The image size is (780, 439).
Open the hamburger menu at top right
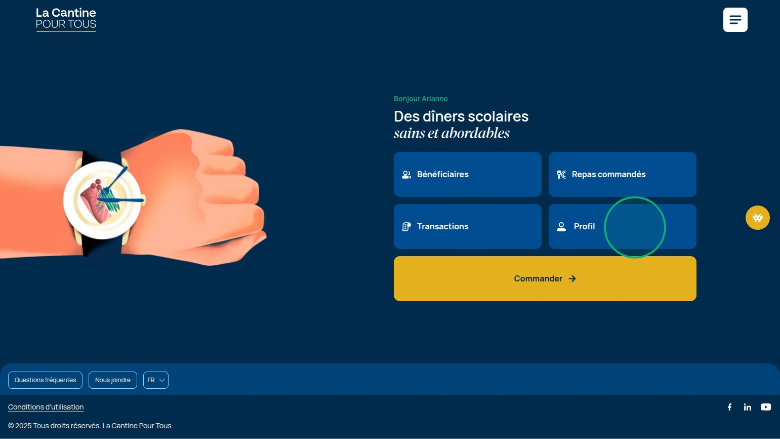click(x=735, y=20)
